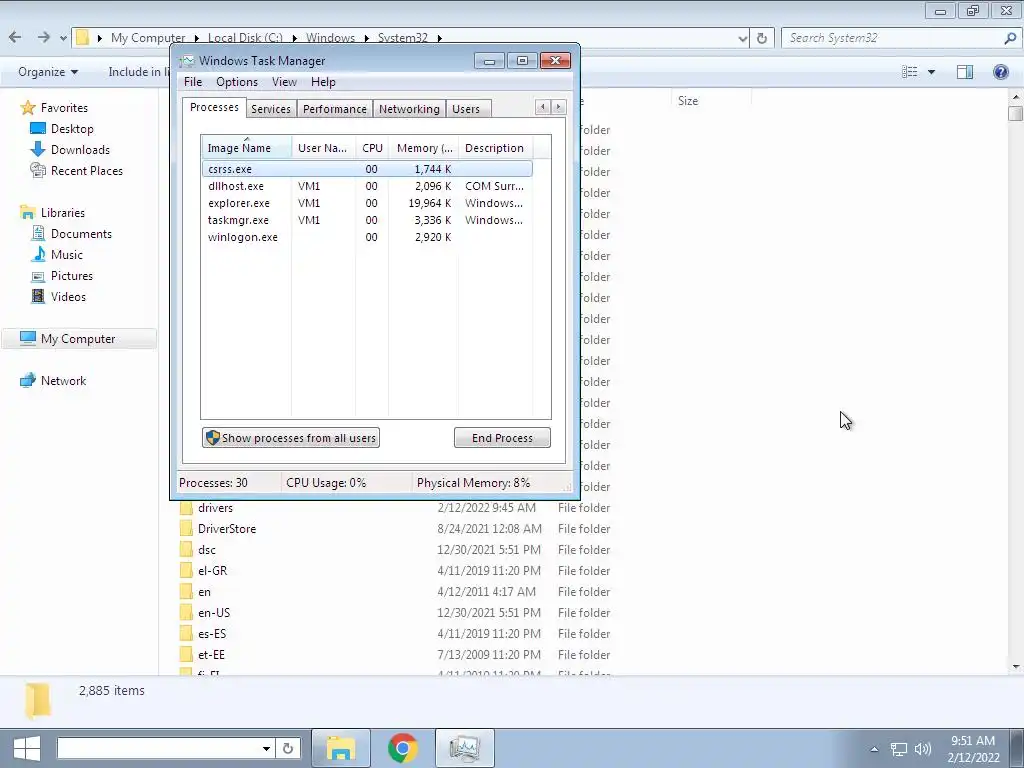The image size is (1024, 768).
Task: Open the Documents library
Action: pyautogui.click(x=81, y=234)
